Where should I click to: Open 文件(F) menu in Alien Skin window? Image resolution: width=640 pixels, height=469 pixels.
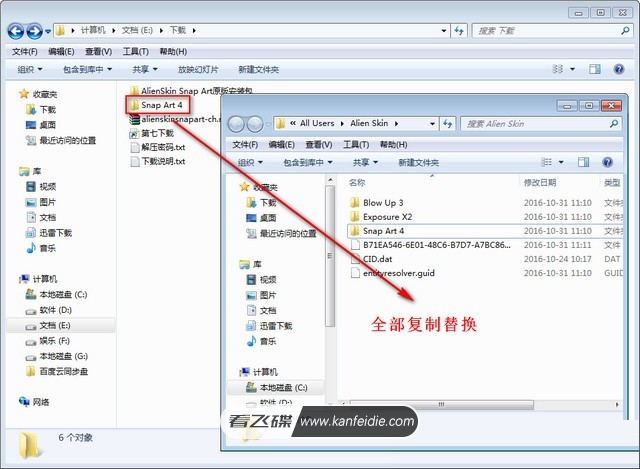(245, 144)
